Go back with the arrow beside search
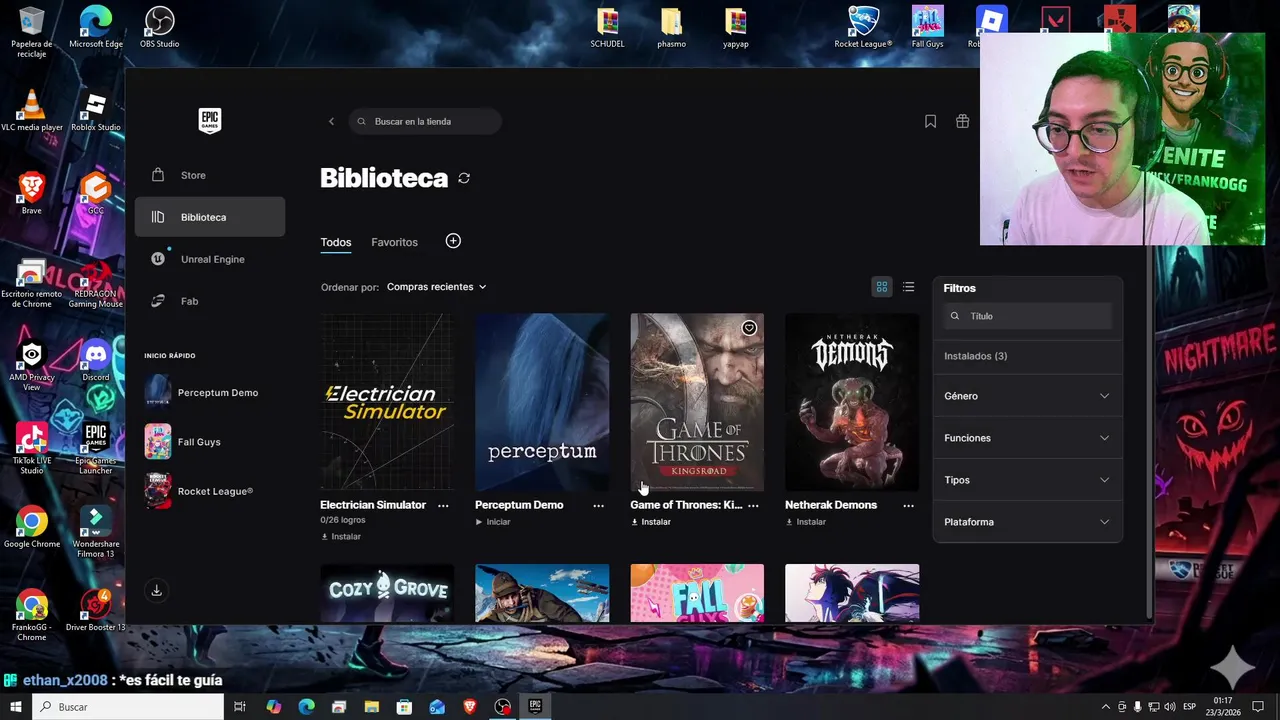This screenshot has width=1280, height=720. 331,122
